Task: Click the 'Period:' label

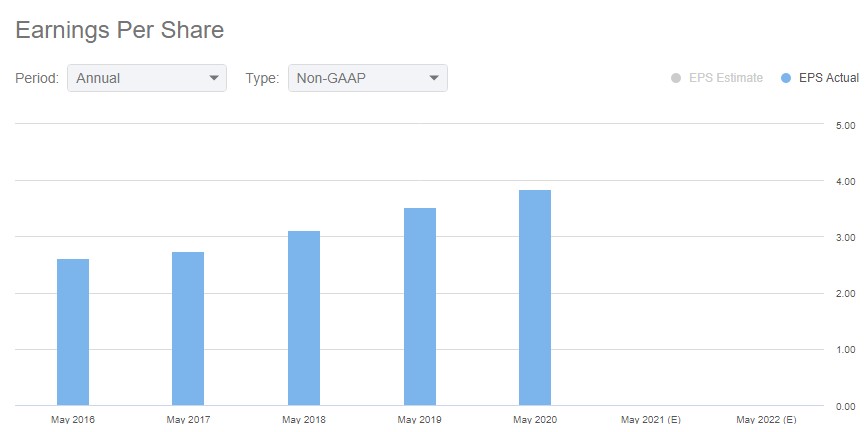Action: [x=37, y=78]
